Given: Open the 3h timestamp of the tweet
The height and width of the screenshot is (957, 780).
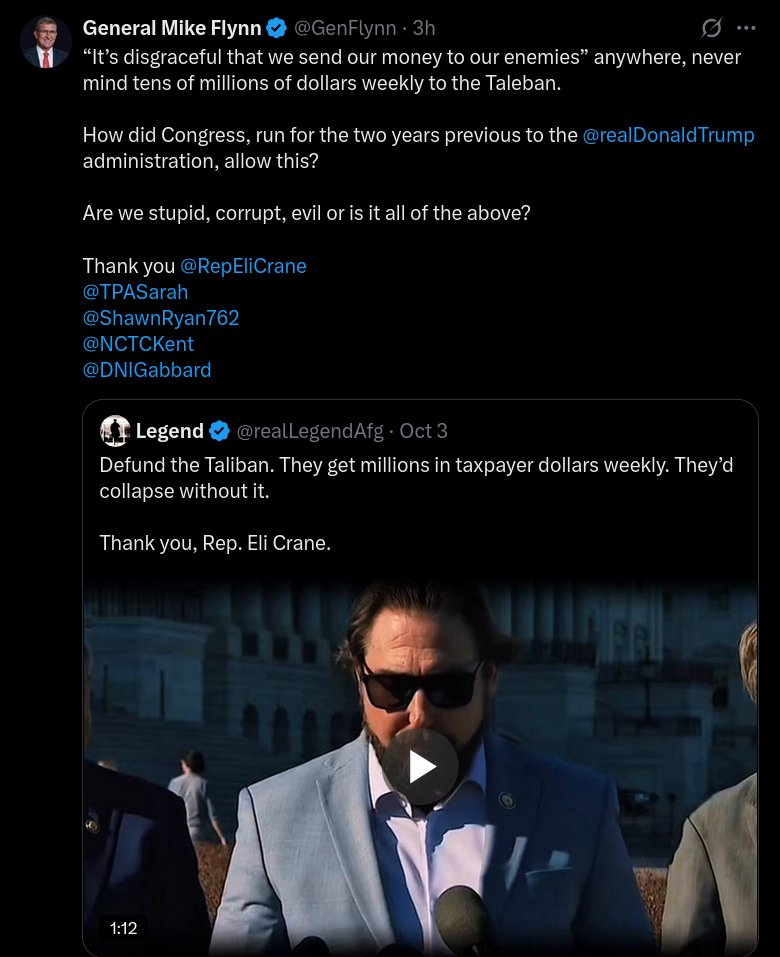Looking at the screenshot, I should coord(424,28).
